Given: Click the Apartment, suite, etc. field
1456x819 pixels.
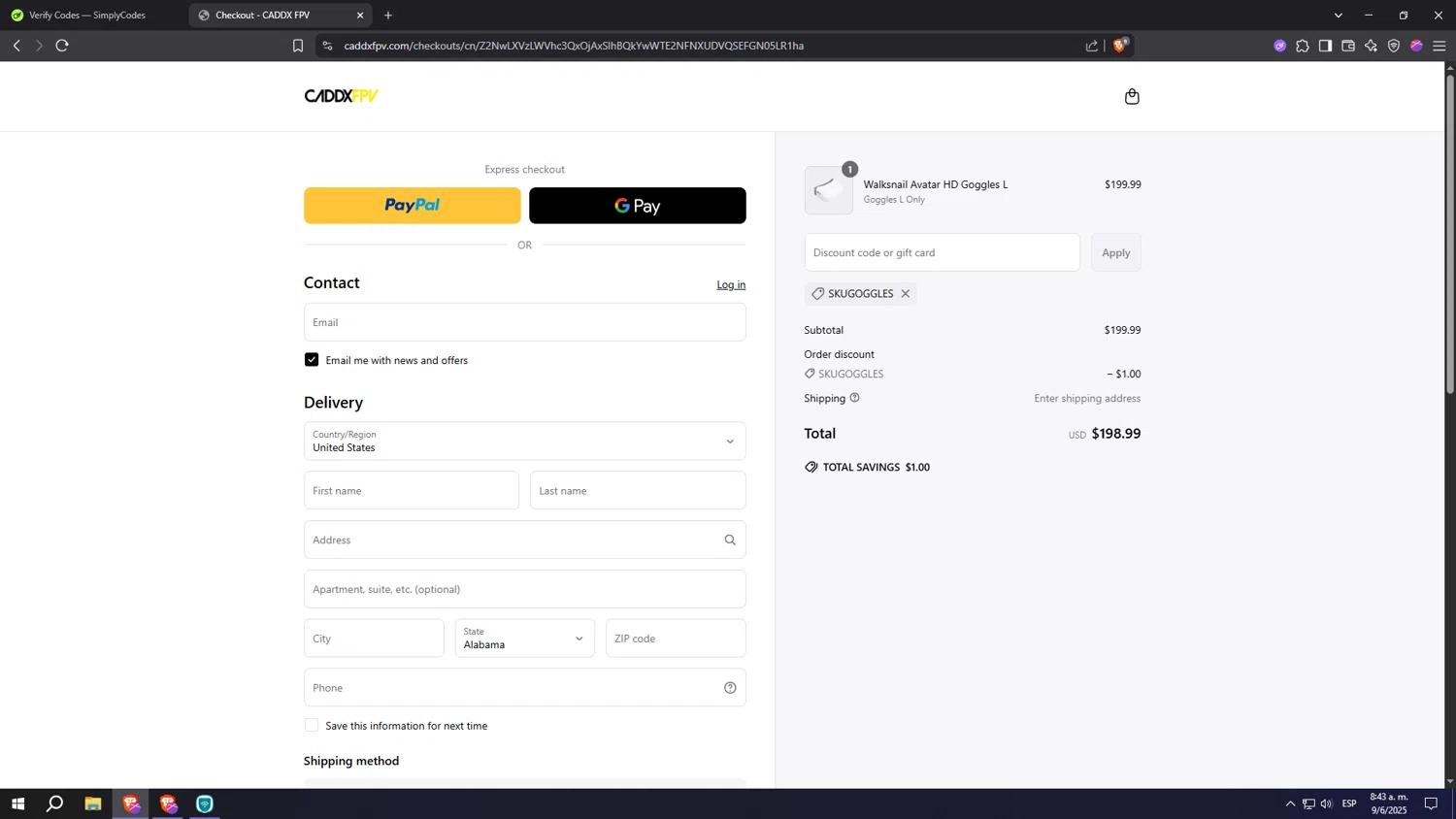Looking at the screenshot, I should coord(524,589).
